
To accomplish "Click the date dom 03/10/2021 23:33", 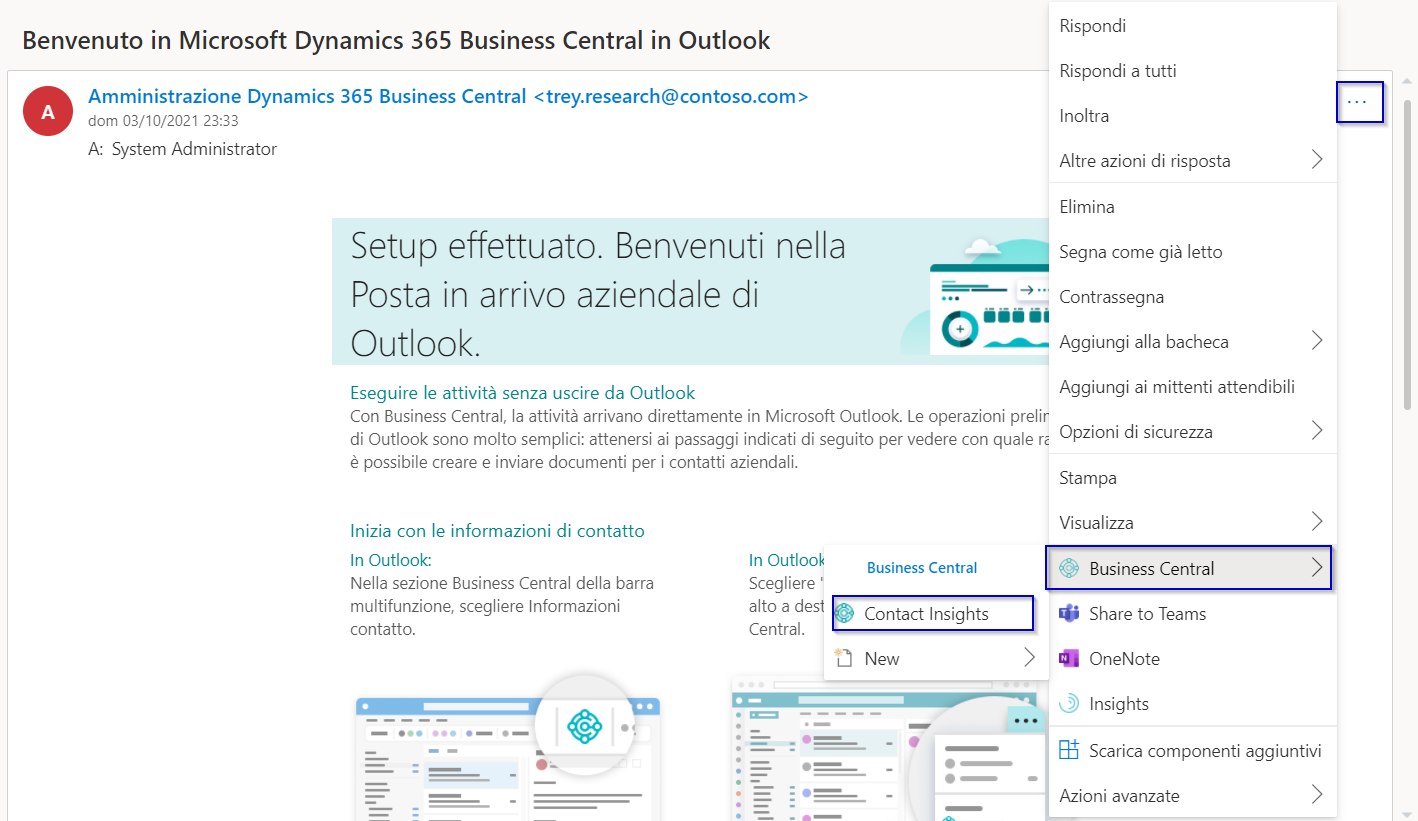I will (163, 120).
